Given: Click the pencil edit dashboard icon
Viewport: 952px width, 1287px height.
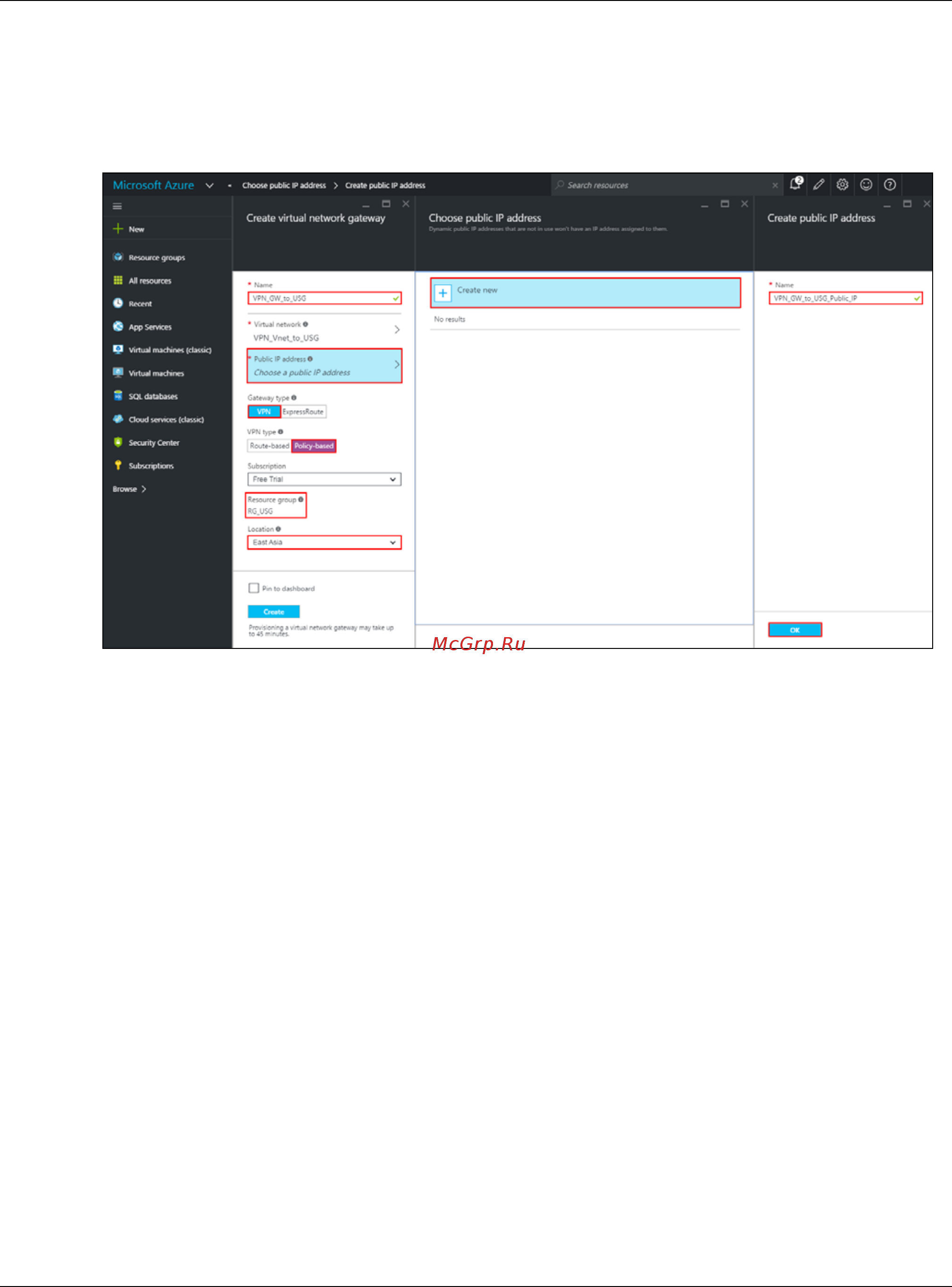Looking at the screenshot, I should click(x=819, y=185).
